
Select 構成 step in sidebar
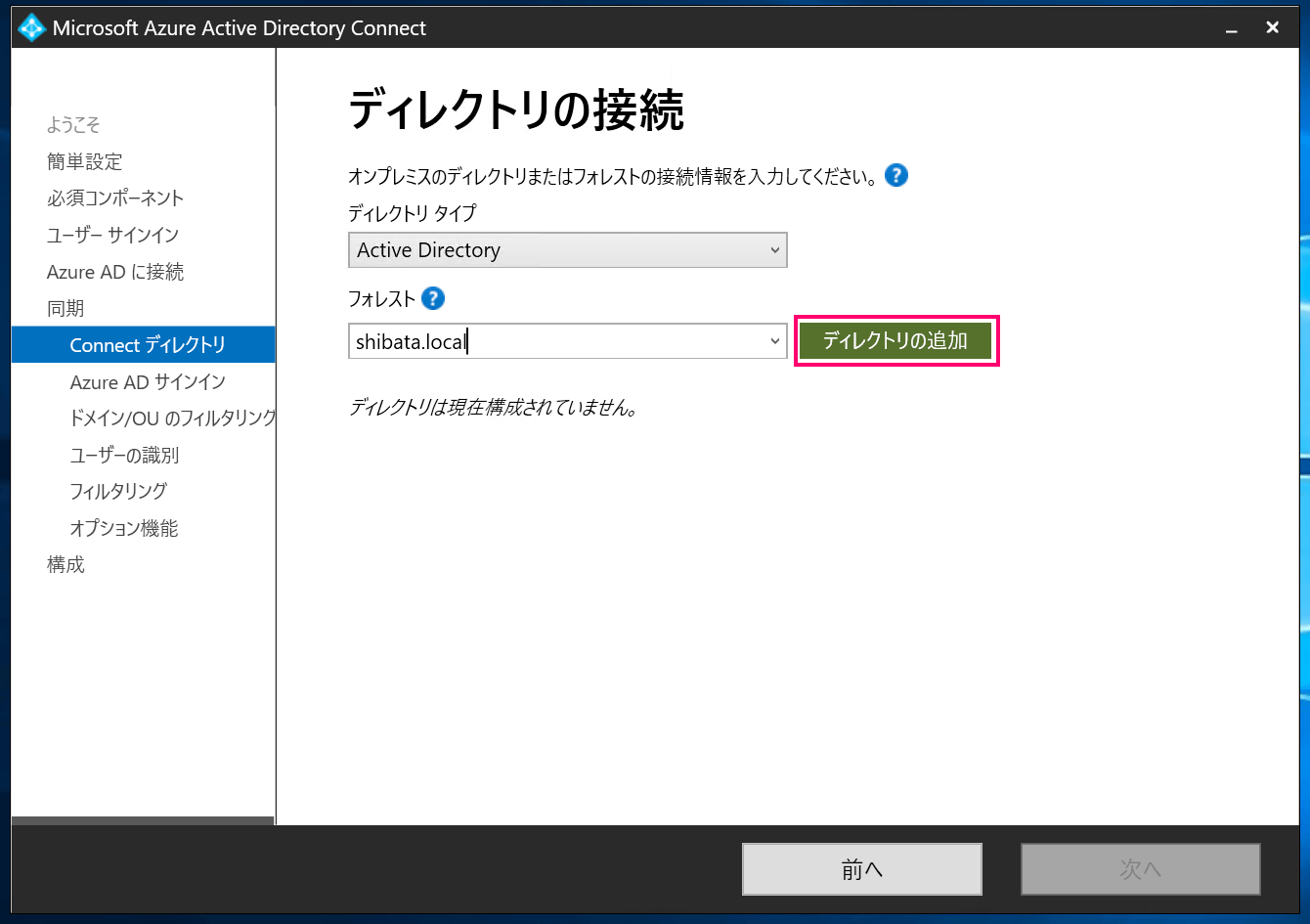pyautogui.click(x=65, y=565)
